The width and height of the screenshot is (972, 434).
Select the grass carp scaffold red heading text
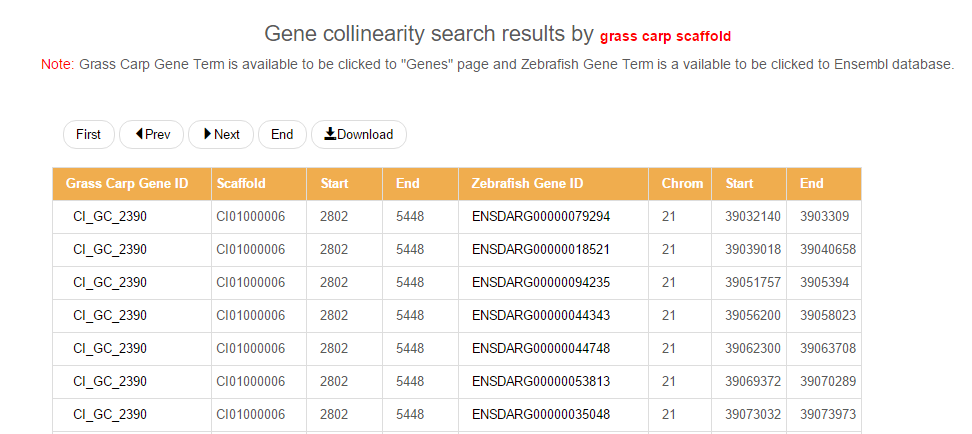point(671,37)
